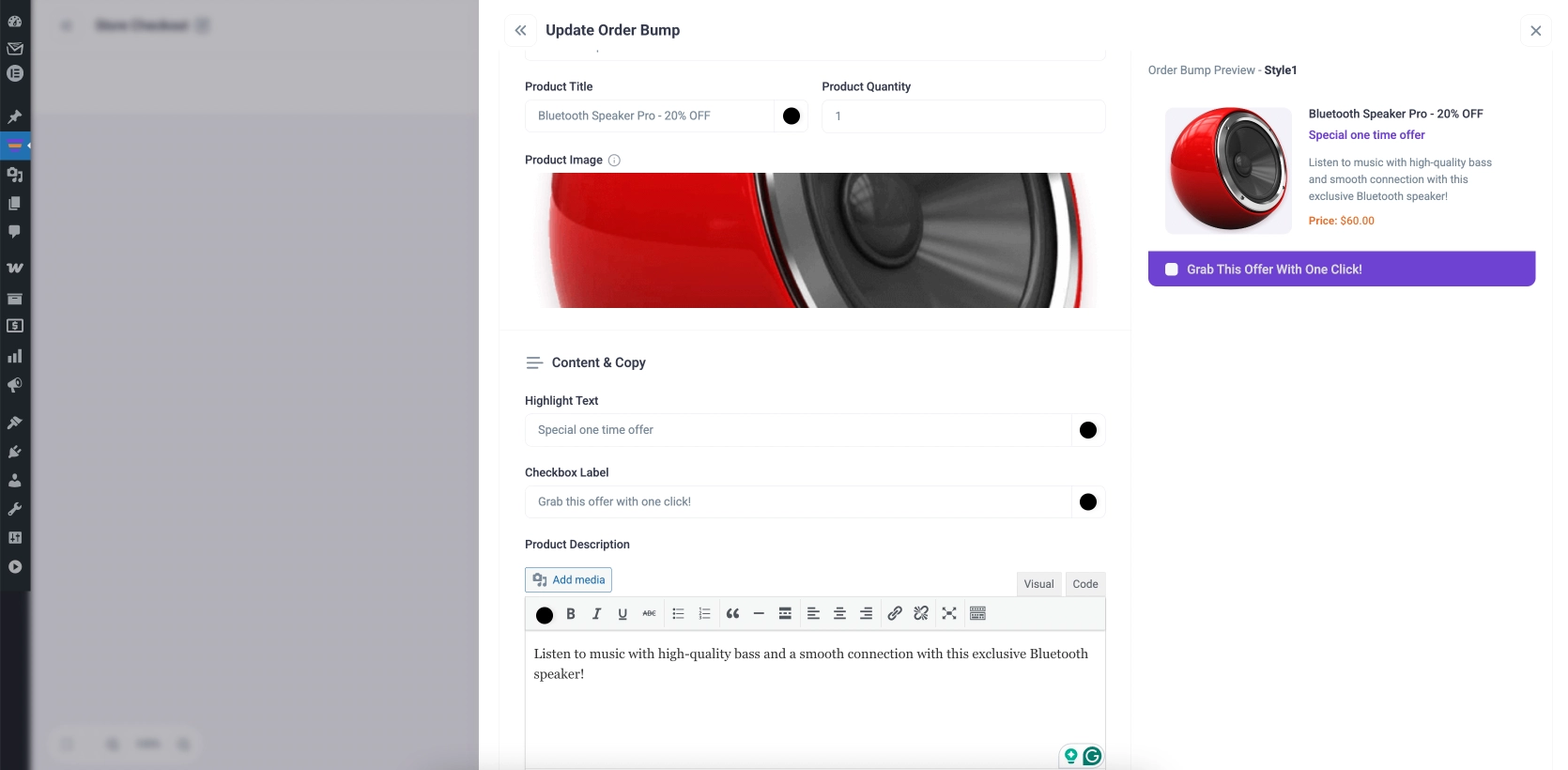Open the Settings sidebar icon

coord(15,537)
